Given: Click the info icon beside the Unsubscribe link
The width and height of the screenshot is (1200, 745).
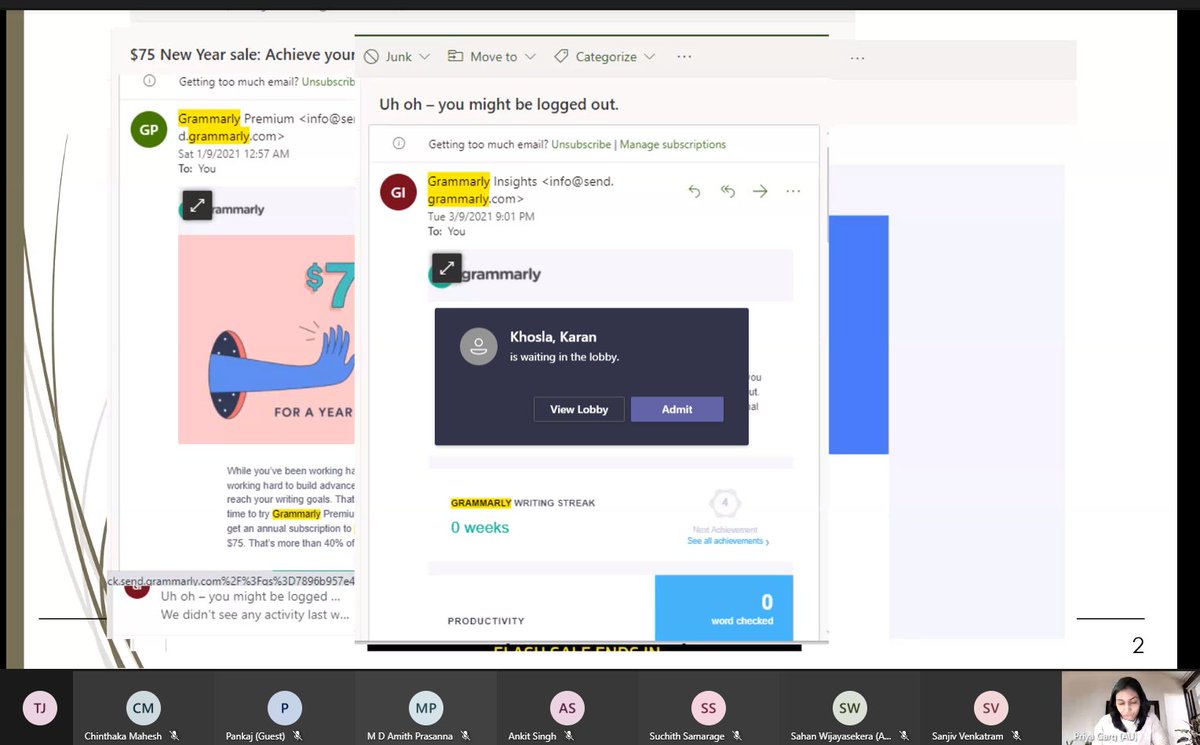Looking at the screenshot, I should tap(399, 144).
